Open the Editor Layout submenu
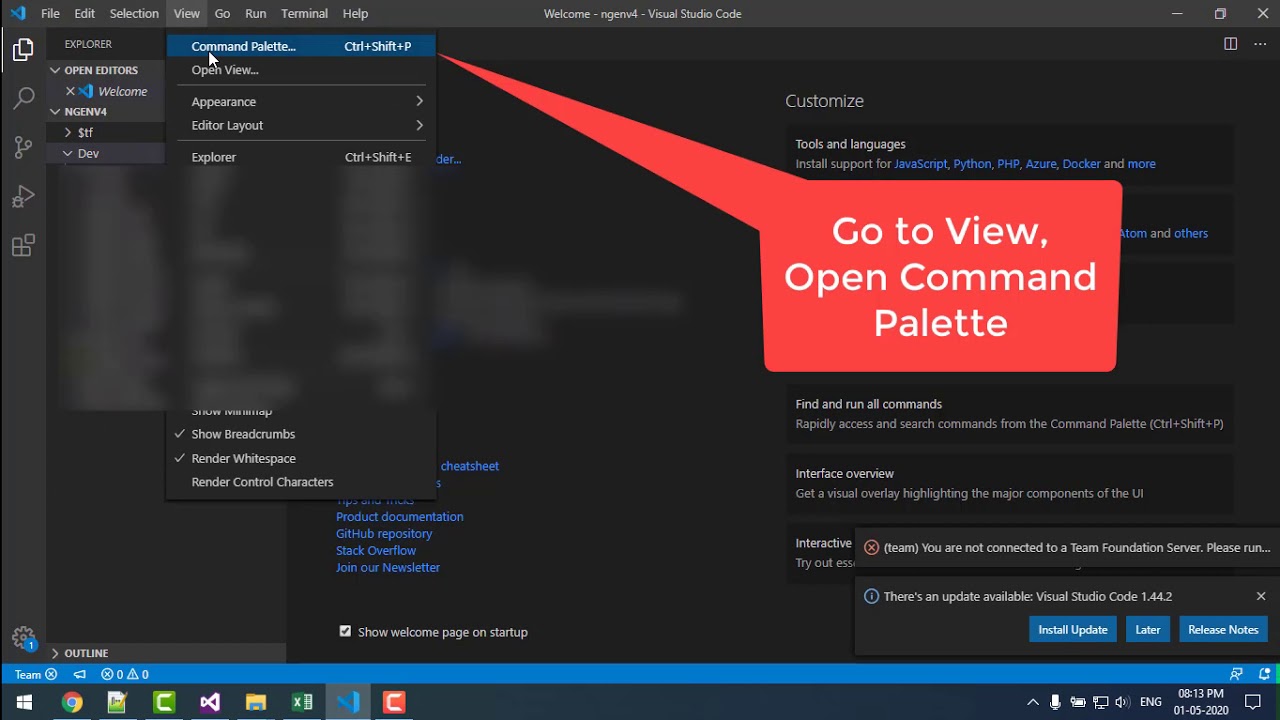 click(x=302, y=125)
